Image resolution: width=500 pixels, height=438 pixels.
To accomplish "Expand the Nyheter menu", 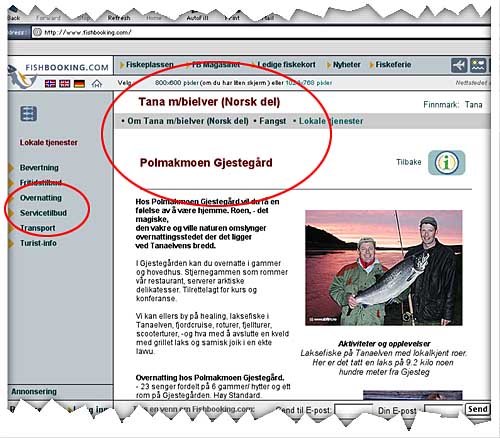I will [x=343, y=65].
